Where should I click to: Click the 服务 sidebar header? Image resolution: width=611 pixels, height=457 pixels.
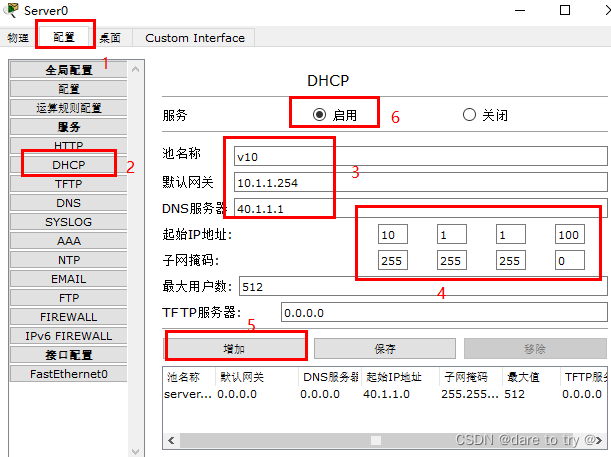click(x=69, y=127)
